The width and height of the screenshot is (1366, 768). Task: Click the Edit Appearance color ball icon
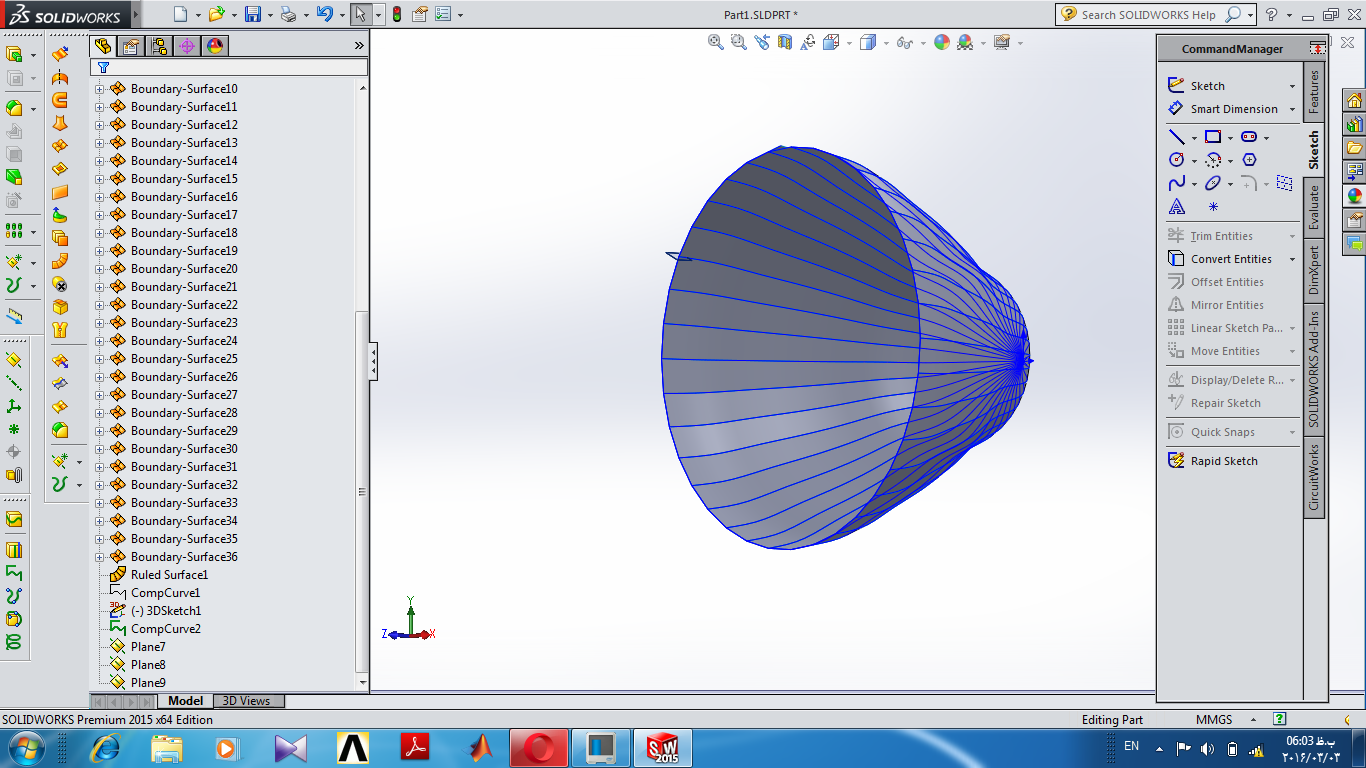pos(941,42)
